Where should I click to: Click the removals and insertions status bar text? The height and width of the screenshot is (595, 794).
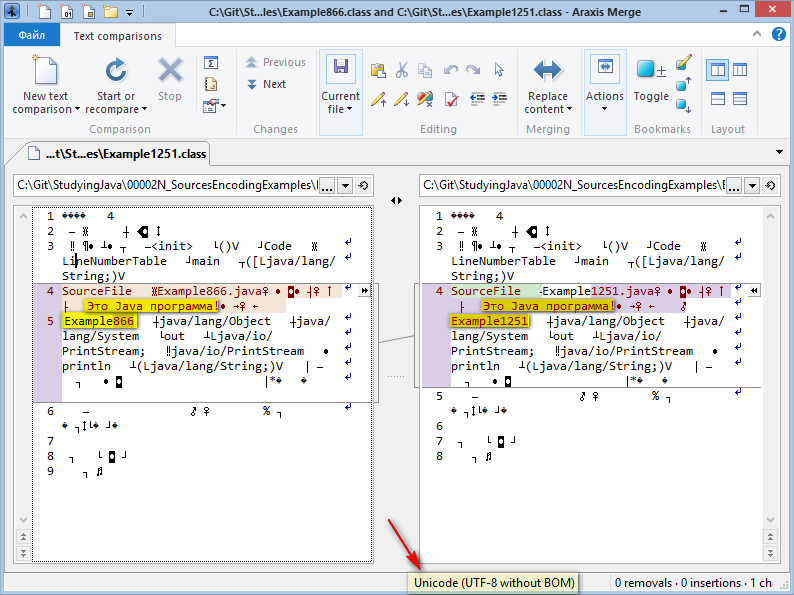pyautogui.click(x=693, y=583)
